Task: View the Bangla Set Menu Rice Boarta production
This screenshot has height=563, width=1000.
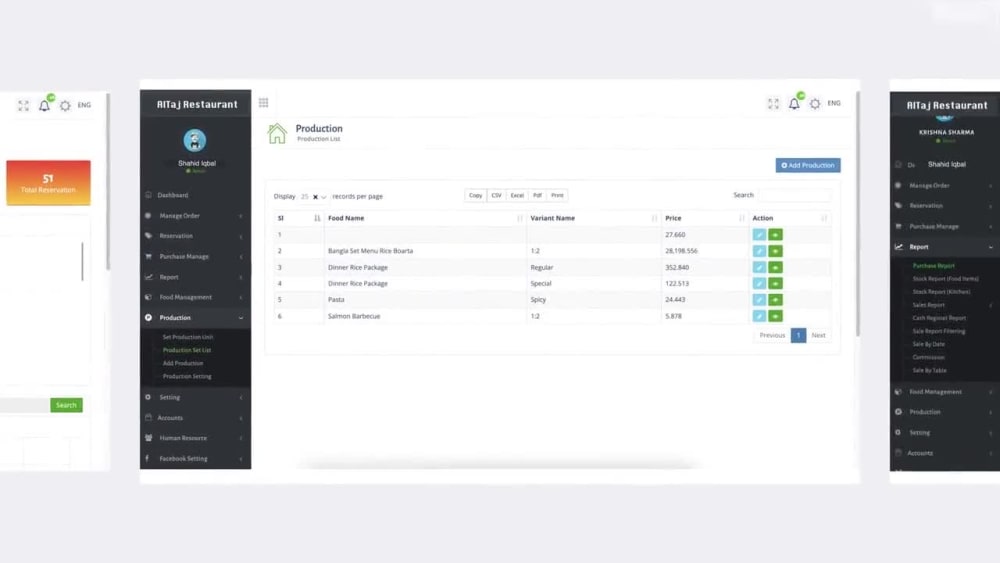Action: click(776, 251)
